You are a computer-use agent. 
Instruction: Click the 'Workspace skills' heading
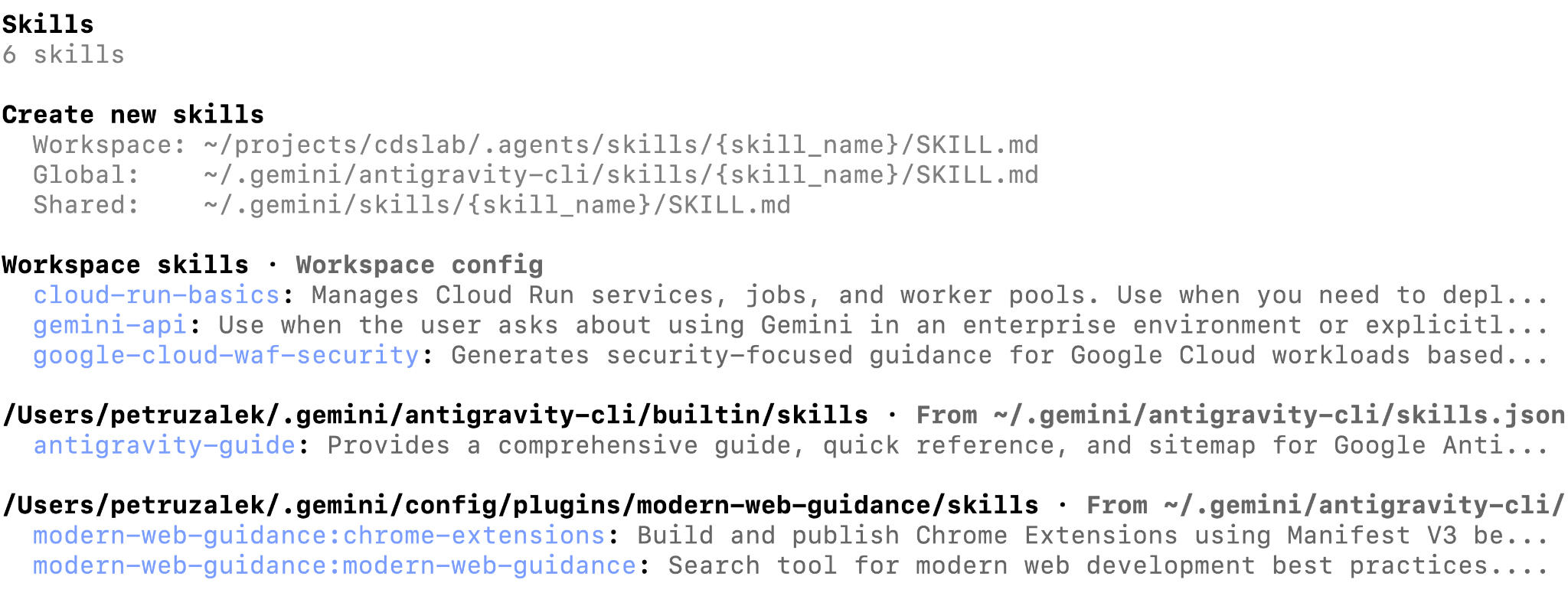point(126,265)
